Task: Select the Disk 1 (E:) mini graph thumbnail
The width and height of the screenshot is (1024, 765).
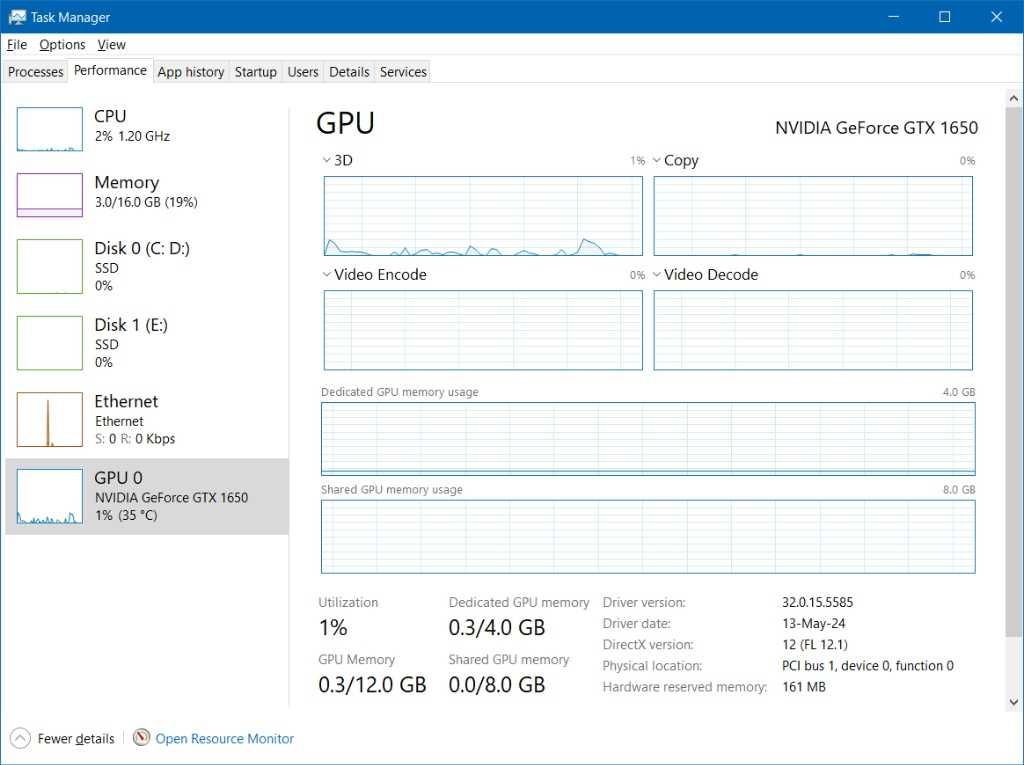Action: [50, 343]
